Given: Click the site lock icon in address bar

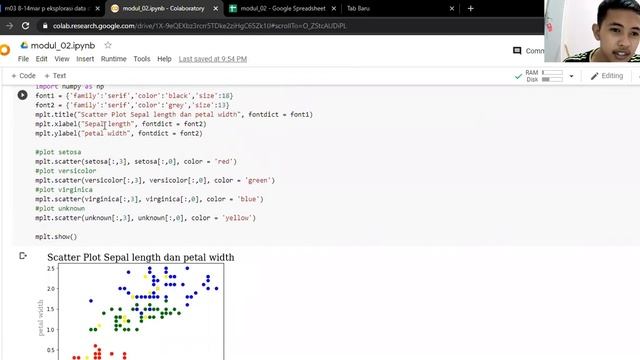Looking at the screenshot, I should coord(45,26).
